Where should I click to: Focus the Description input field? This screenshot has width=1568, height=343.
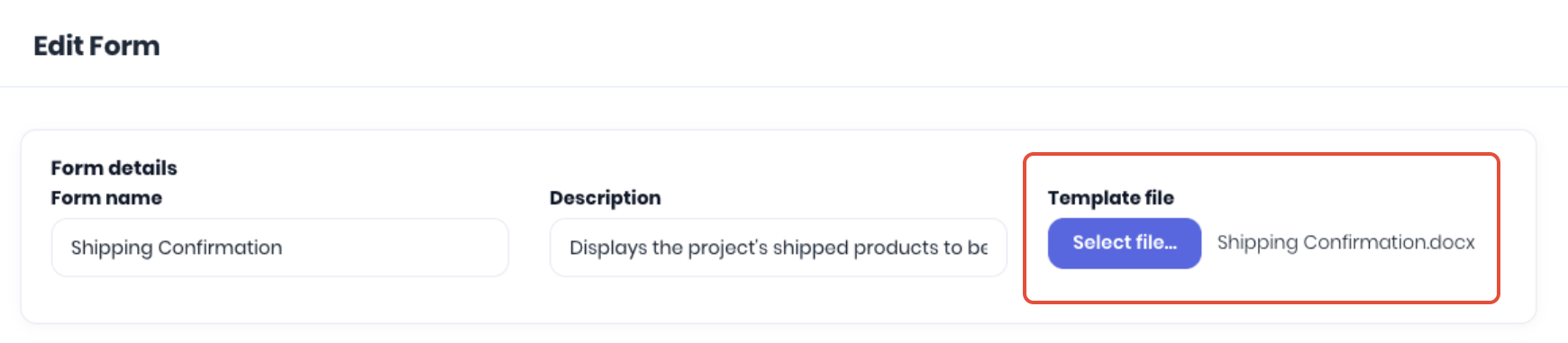tap(779, 248)
